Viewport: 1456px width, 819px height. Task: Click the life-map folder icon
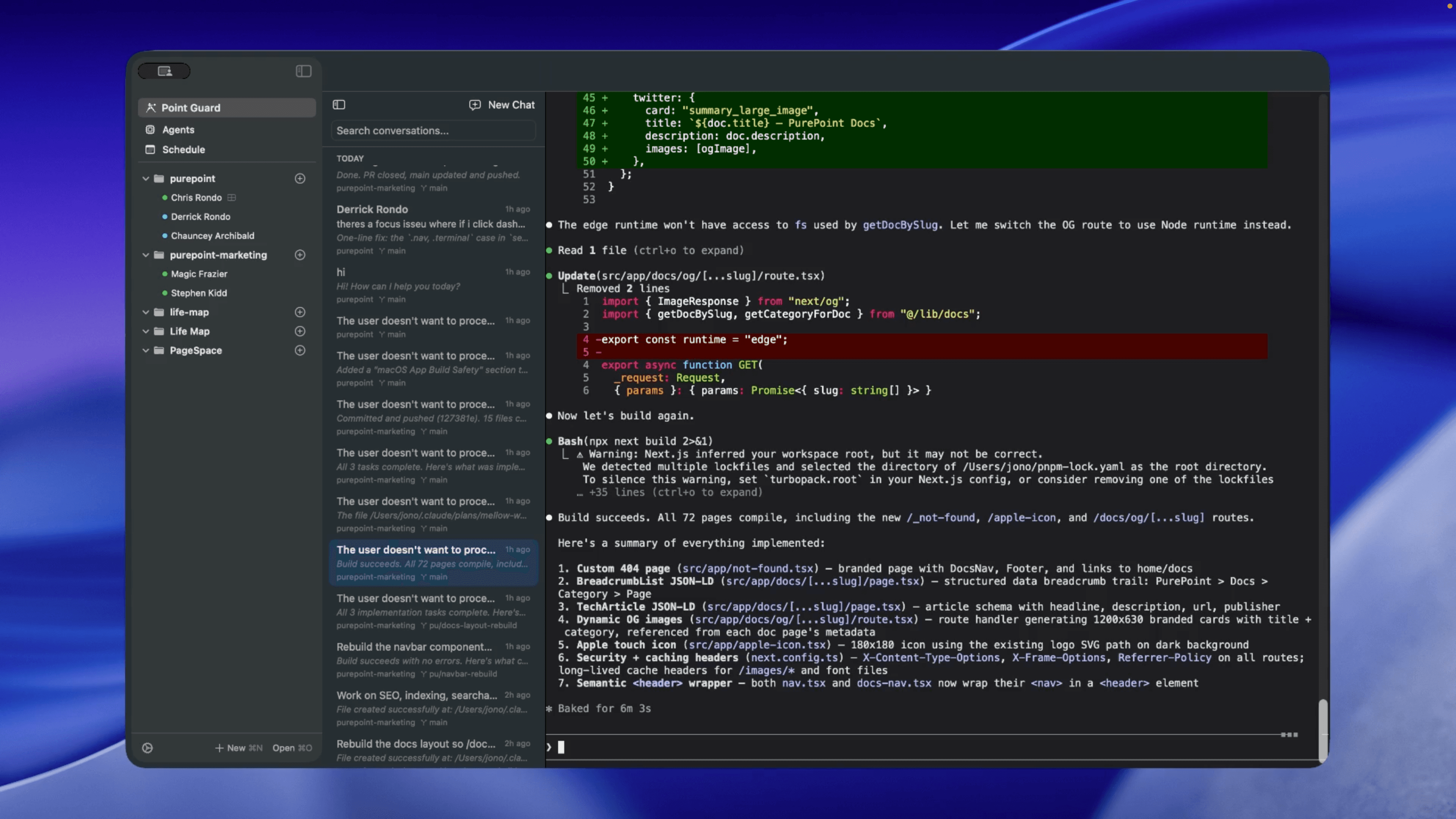point(159,312)
